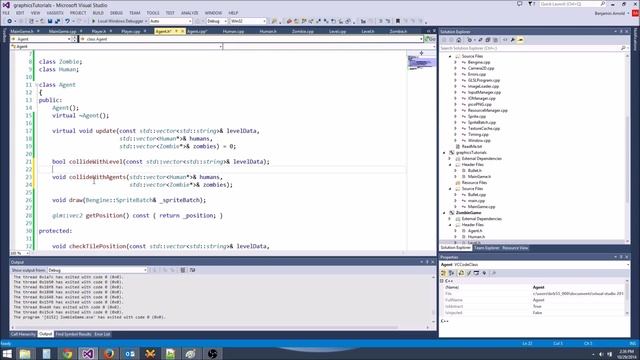The width and height of the screenshot is (640, 360).
Task: Select ResourceManager.cpp in Solution Explorer
Action: pos(487,111)
